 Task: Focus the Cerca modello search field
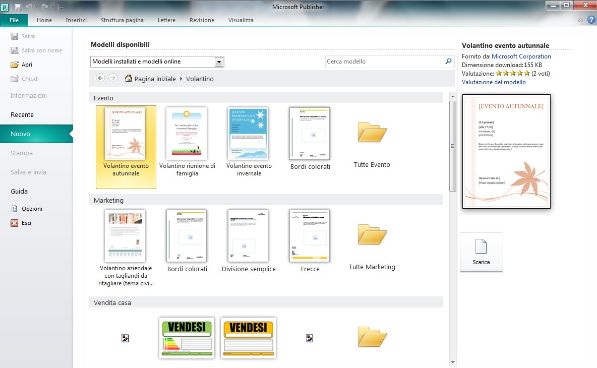[x=384, y=61]
